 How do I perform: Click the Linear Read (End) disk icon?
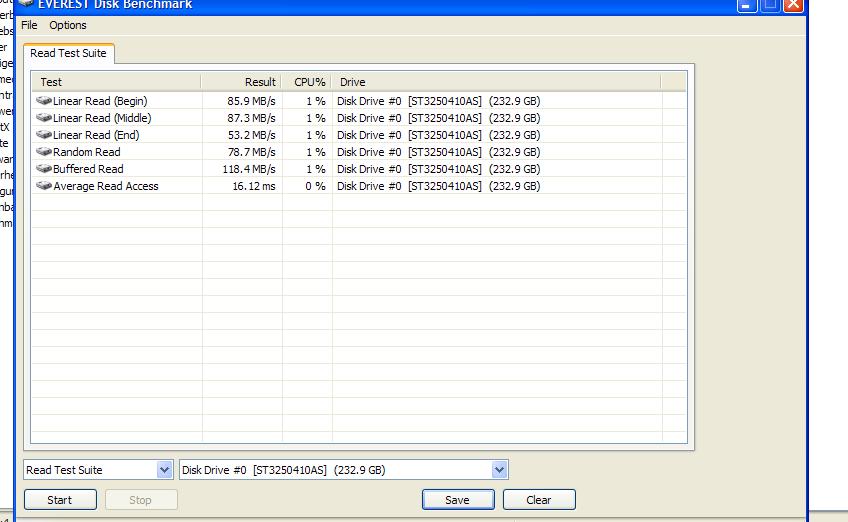[44, 135]
